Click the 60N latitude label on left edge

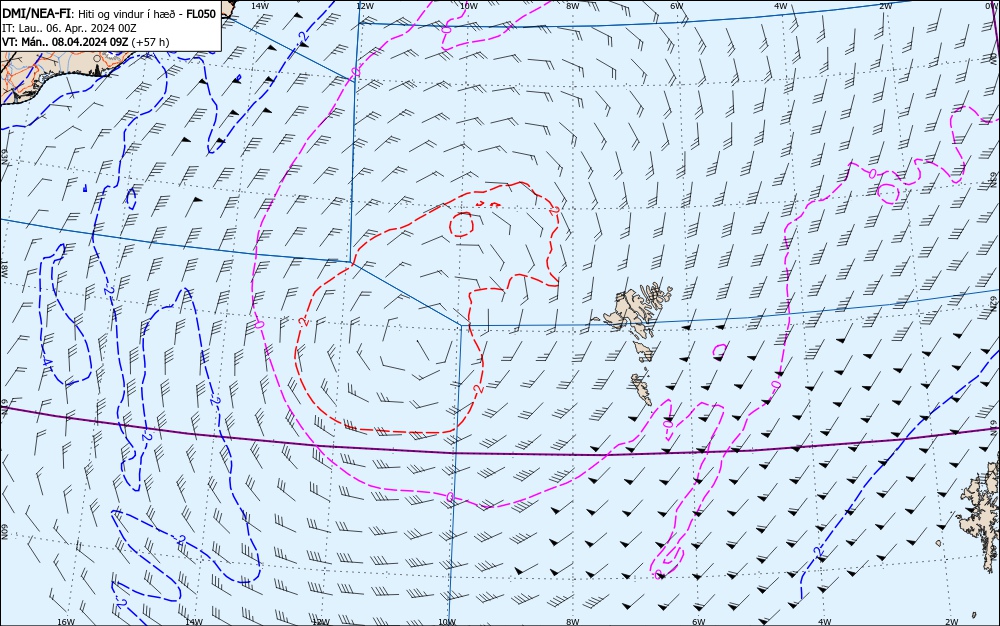coord(4,533)
